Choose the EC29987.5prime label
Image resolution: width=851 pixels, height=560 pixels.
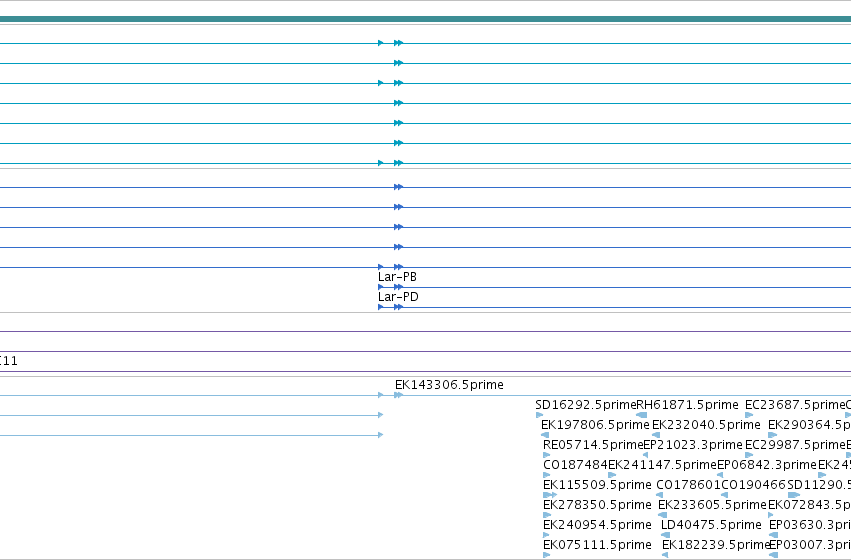point(795,444)
